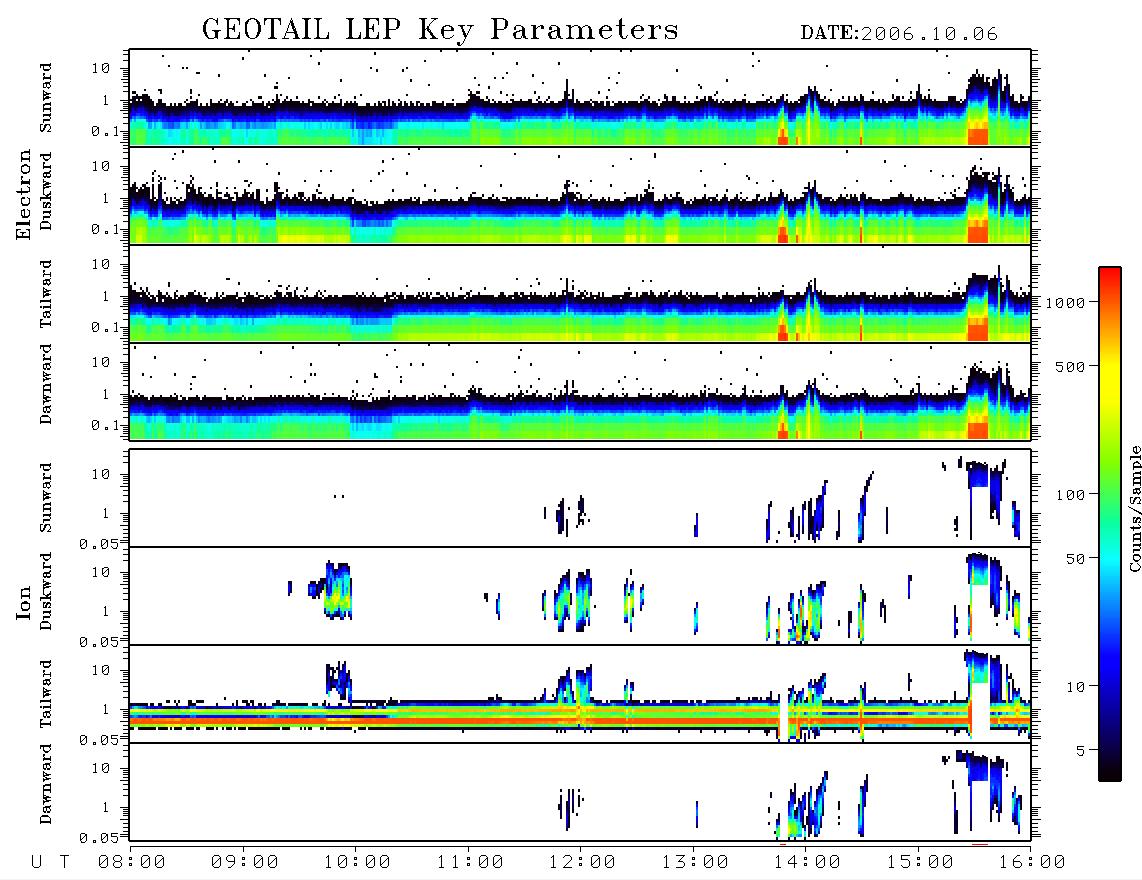
Task: Click the 500 colorbar tick label
Action: [x=1071, y=366]
